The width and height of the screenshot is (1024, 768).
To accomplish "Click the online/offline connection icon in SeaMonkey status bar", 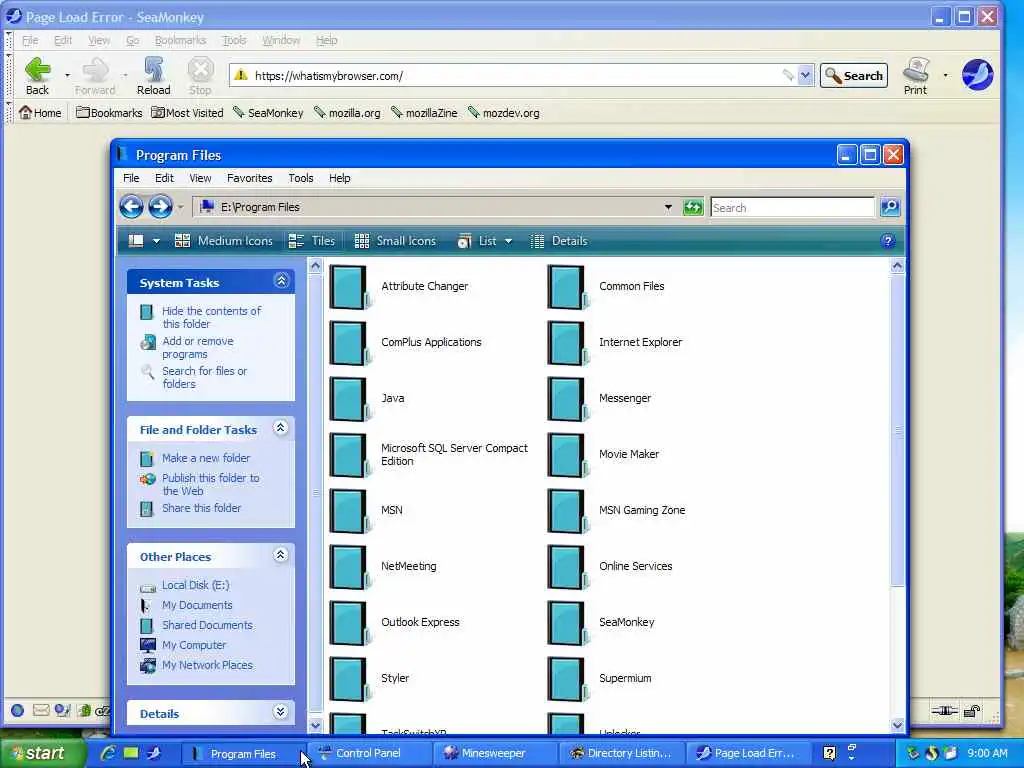I will pyautogui.click(x=944, y=711).
